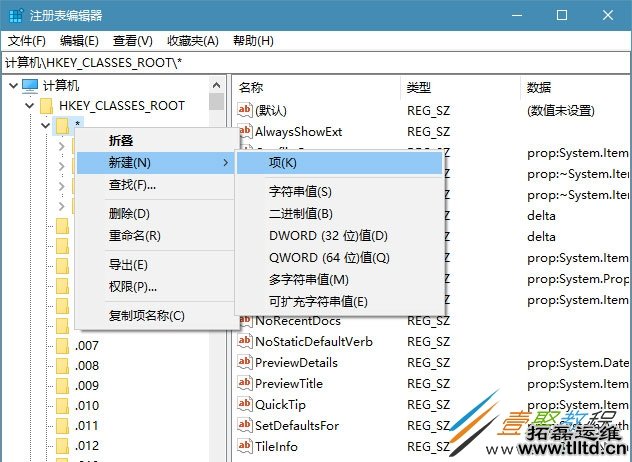Select 可扩充字符串值(E) in the submenu
Screen dimensions: 632x462
click(x=339, y=302)
